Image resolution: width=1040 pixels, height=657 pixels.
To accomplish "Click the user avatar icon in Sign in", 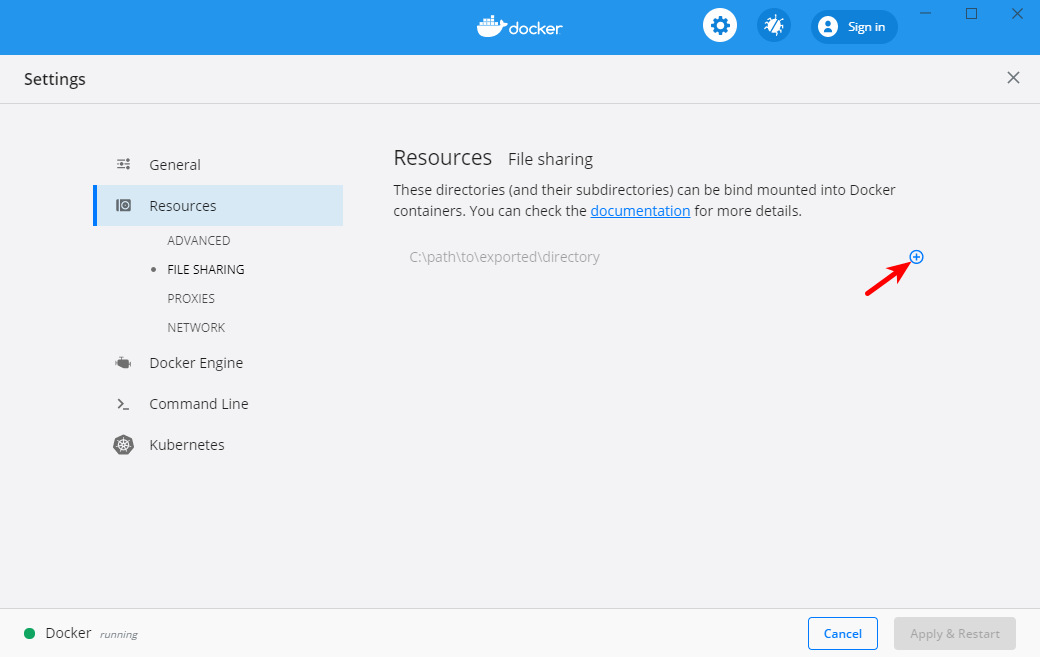I will (827, 26).
